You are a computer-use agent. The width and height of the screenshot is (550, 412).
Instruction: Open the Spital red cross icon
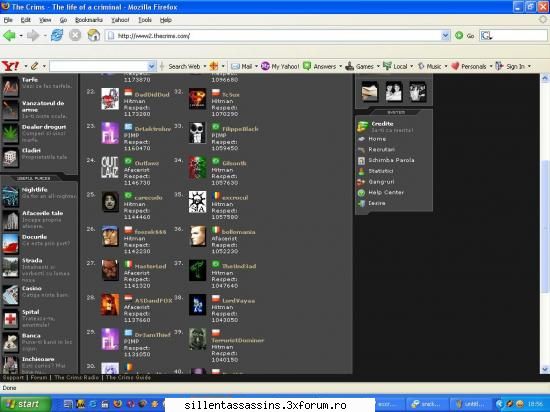point(10,319)
